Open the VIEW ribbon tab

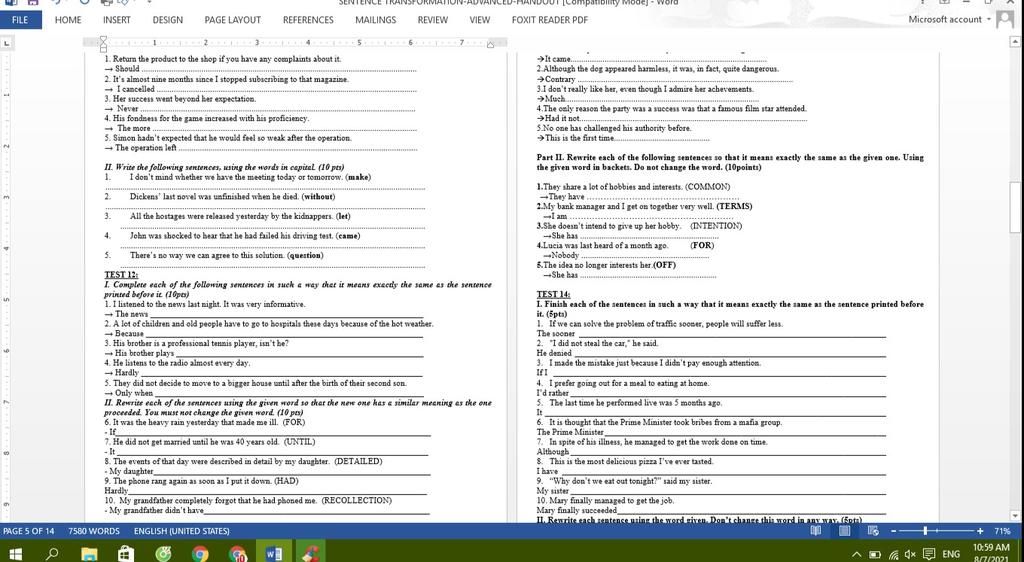479,20
